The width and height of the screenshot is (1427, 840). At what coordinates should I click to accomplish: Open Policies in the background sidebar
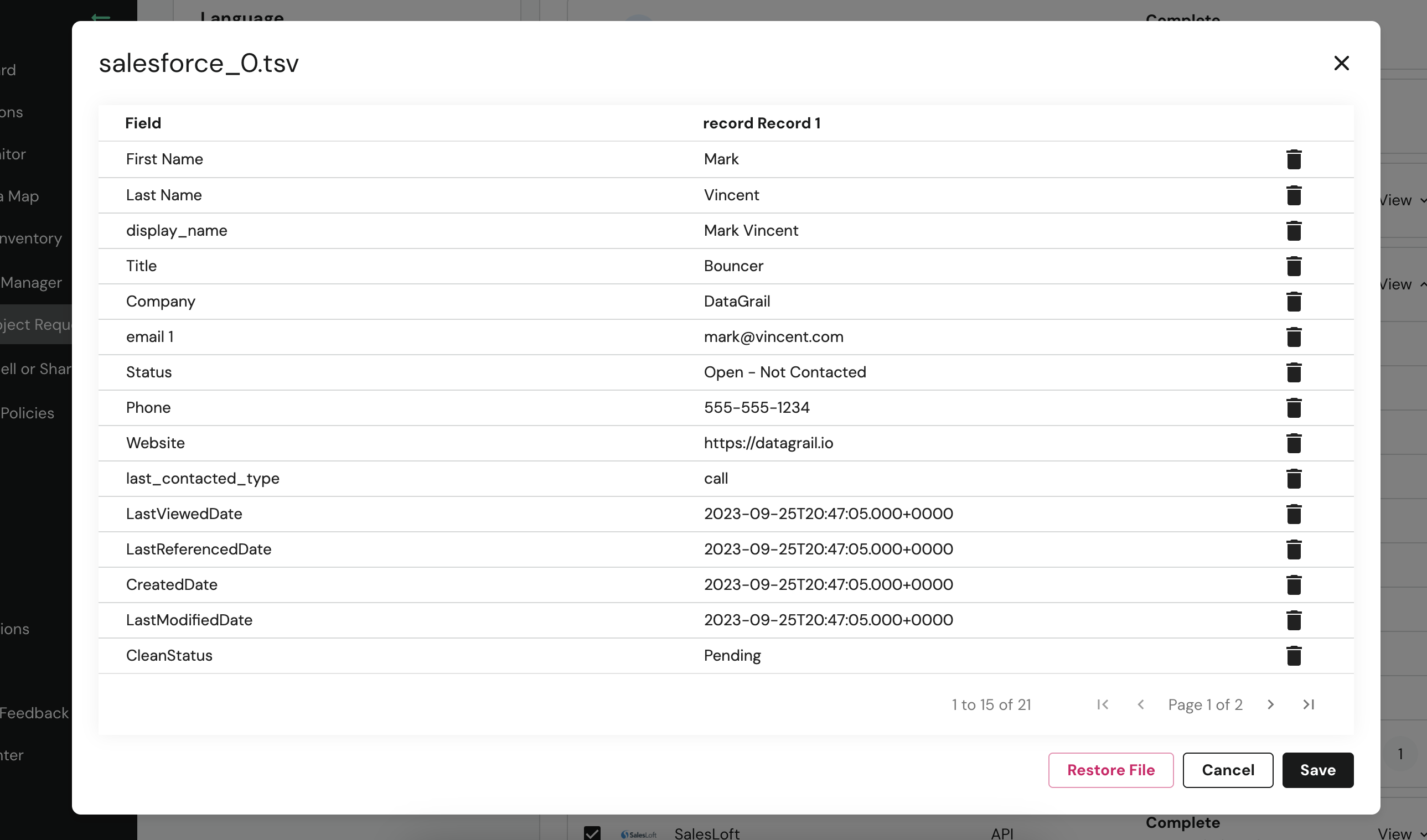pyautogui.click(x=27, y=413)
